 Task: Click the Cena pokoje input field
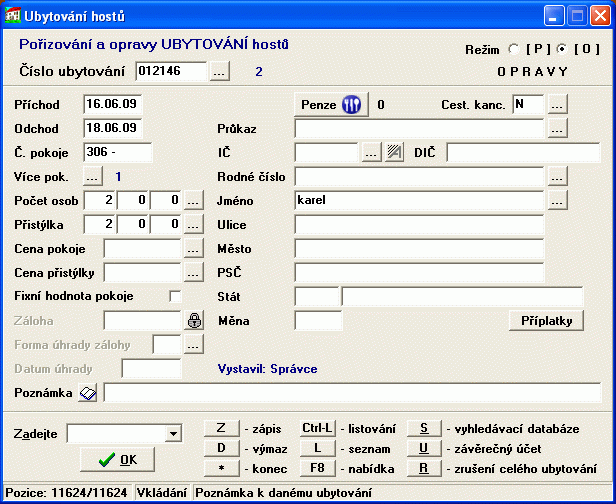[142, 248]
